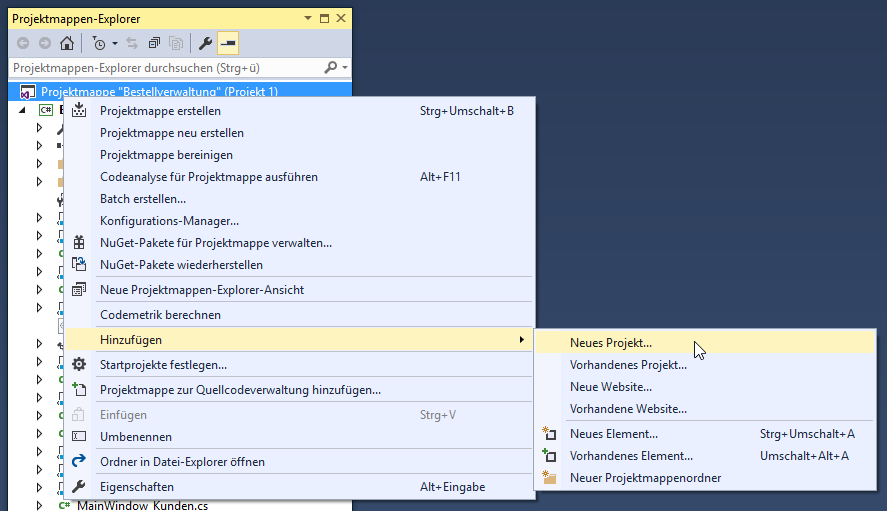Choose NuGet-Pakete für Projektmappe verwalten...
887x511 pixels.
point(299,243)
